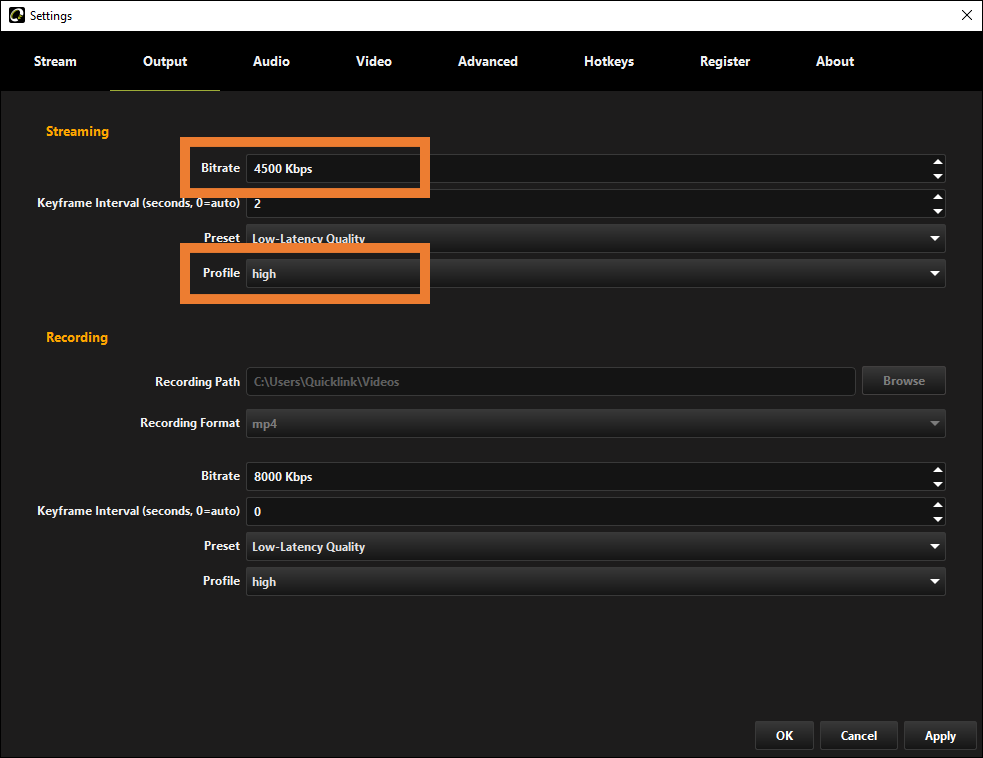Confirm settings with the OK button
The image size is (983, 758).
click(x=784, y=735)
